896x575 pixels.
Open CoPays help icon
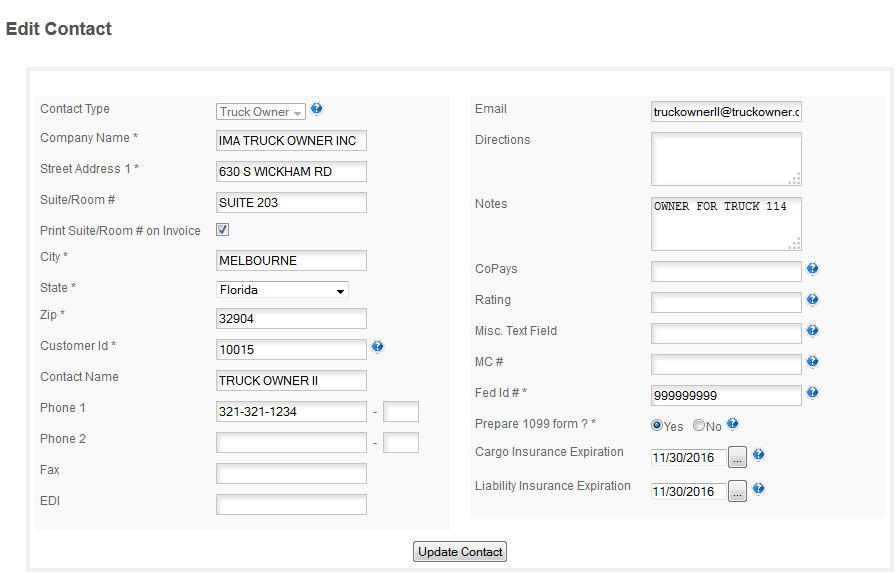coord(812,269)
